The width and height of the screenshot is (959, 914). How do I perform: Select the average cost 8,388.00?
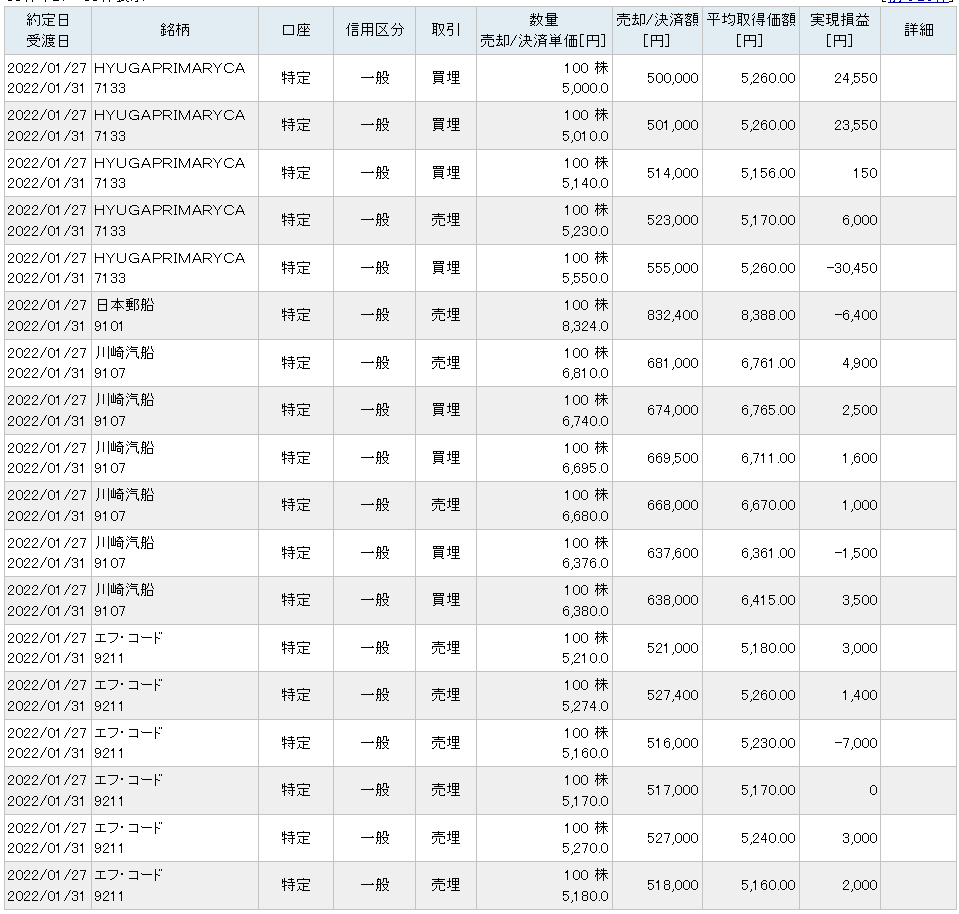click(768, 315)
